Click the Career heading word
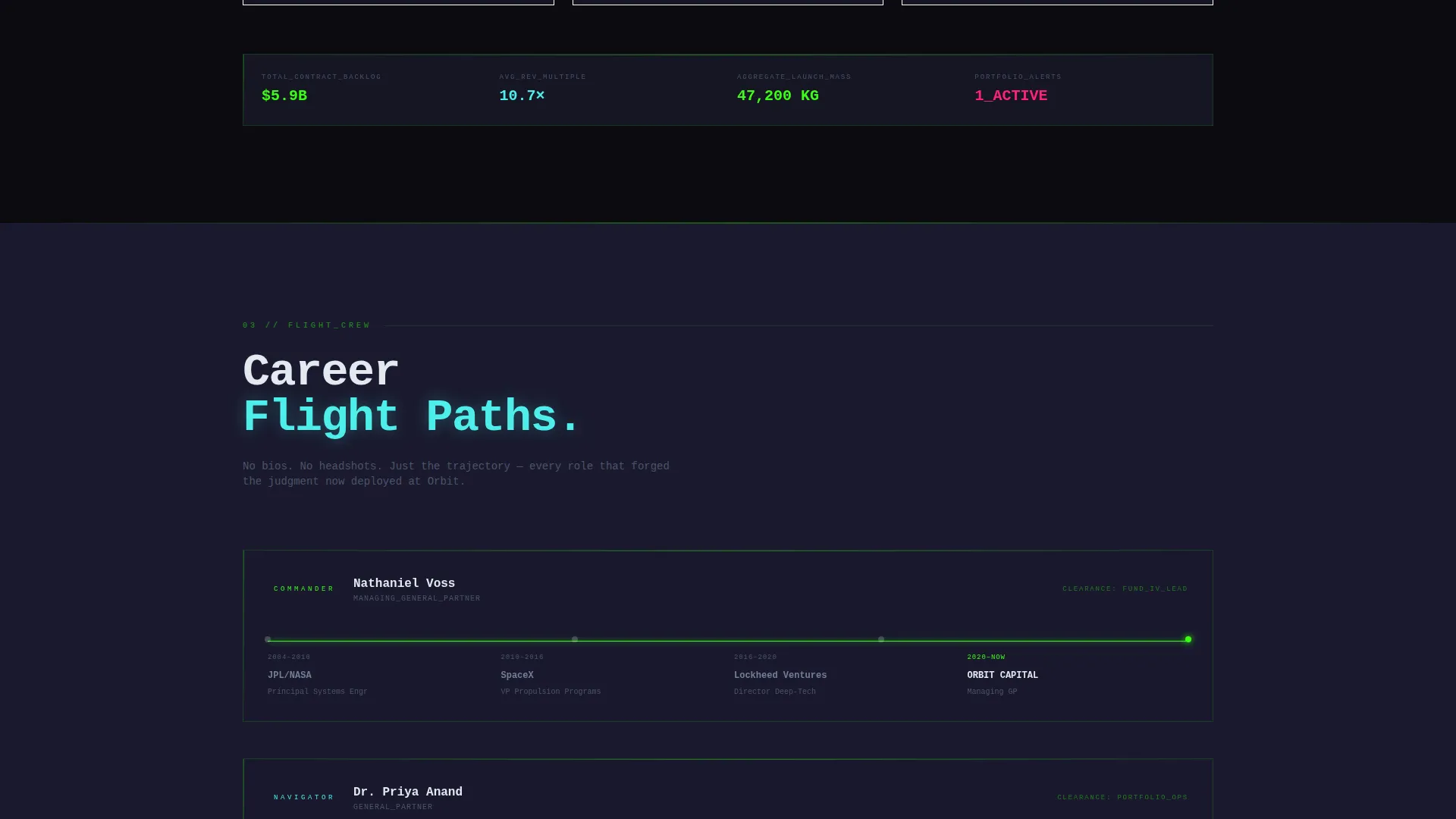The width and height of the screenshot is (1456, 819). (321, 372)
